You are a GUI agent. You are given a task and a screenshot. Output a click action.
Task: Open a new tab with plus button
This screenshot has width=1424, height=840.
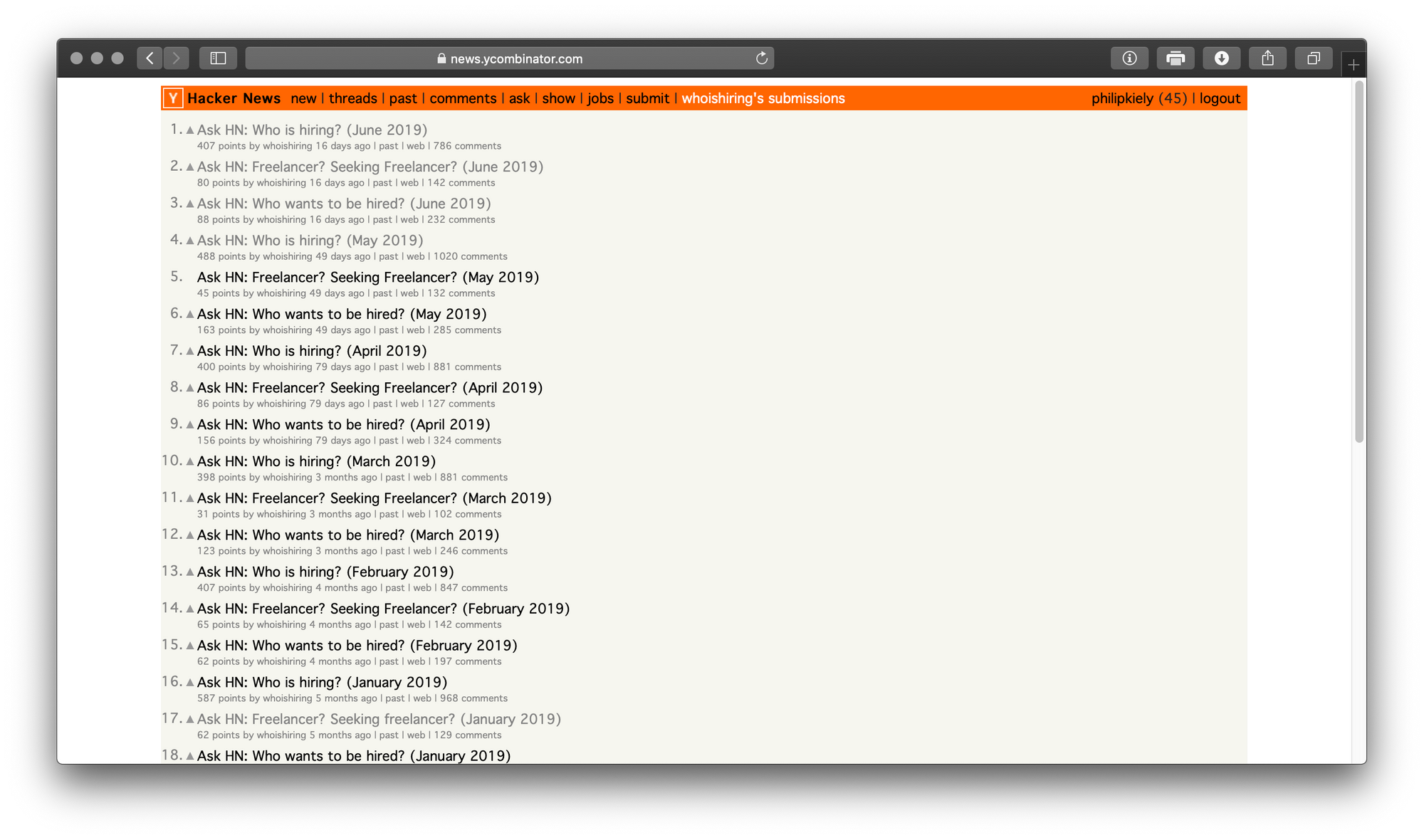[1354, 65]
